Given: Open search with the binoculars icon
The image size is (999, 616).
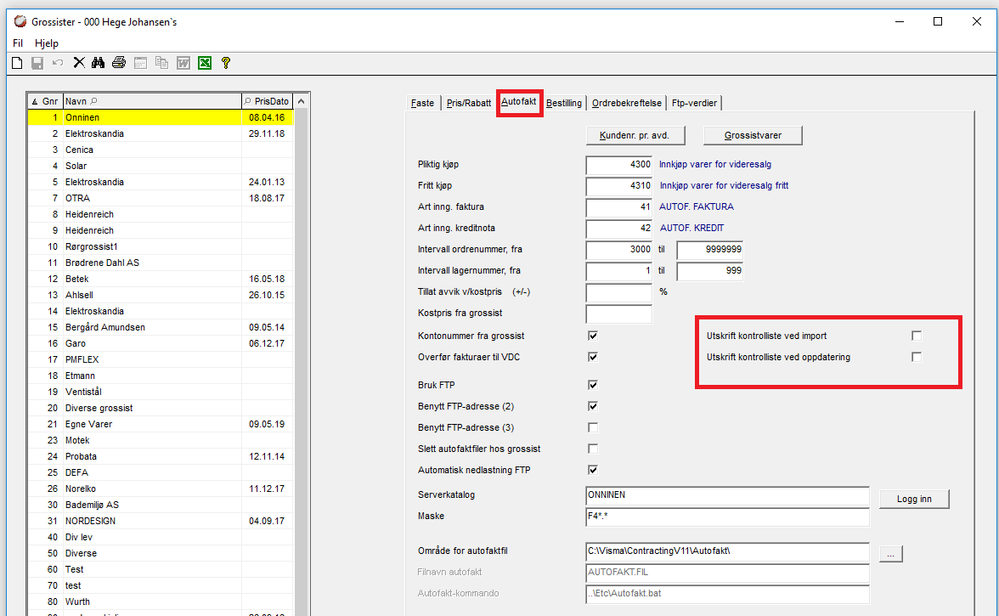Looking at the screenshot, I should pyautogui.click(x=99, y=63).
